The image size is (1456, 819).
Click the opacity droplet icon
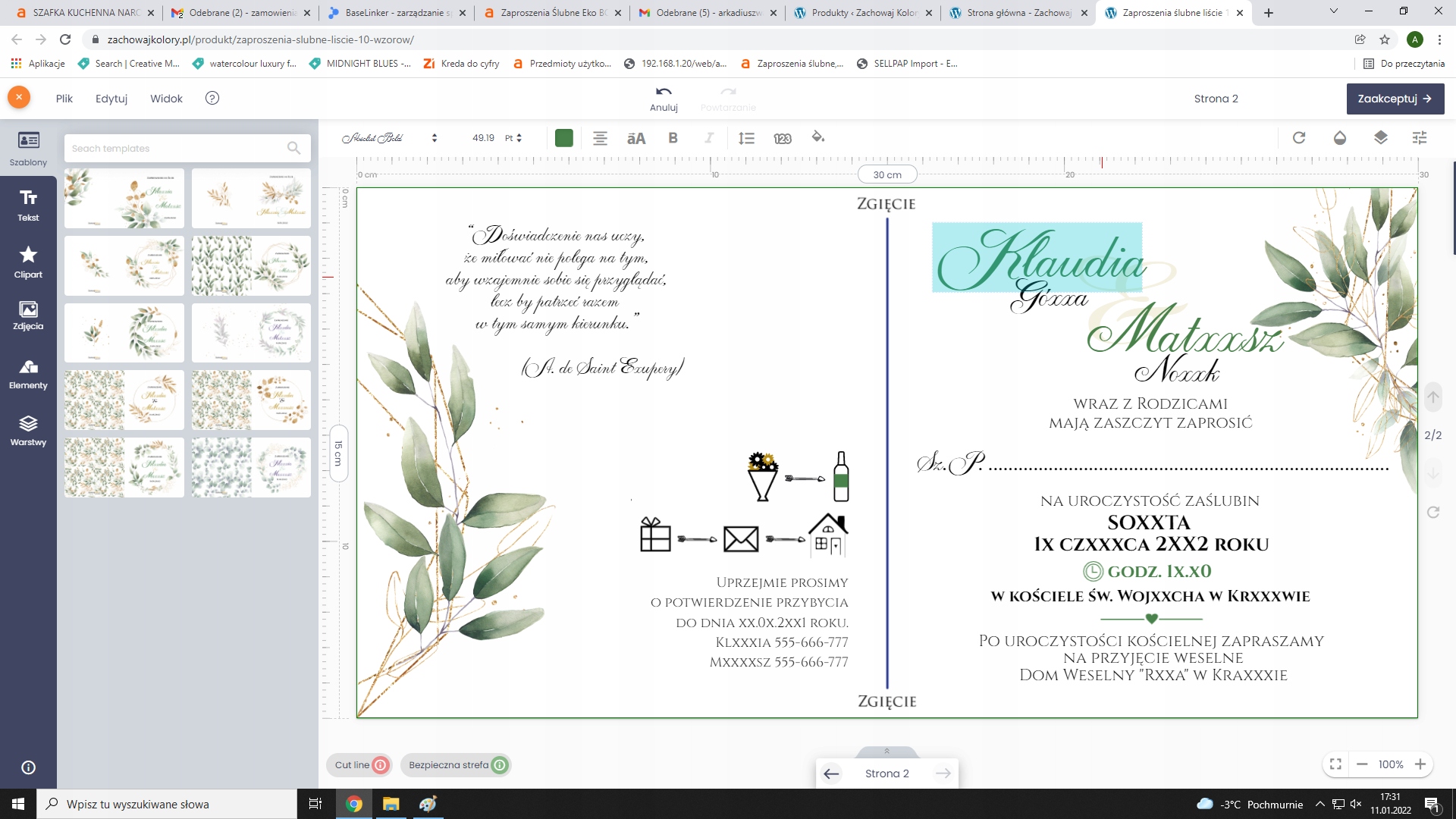[1340, 137]
